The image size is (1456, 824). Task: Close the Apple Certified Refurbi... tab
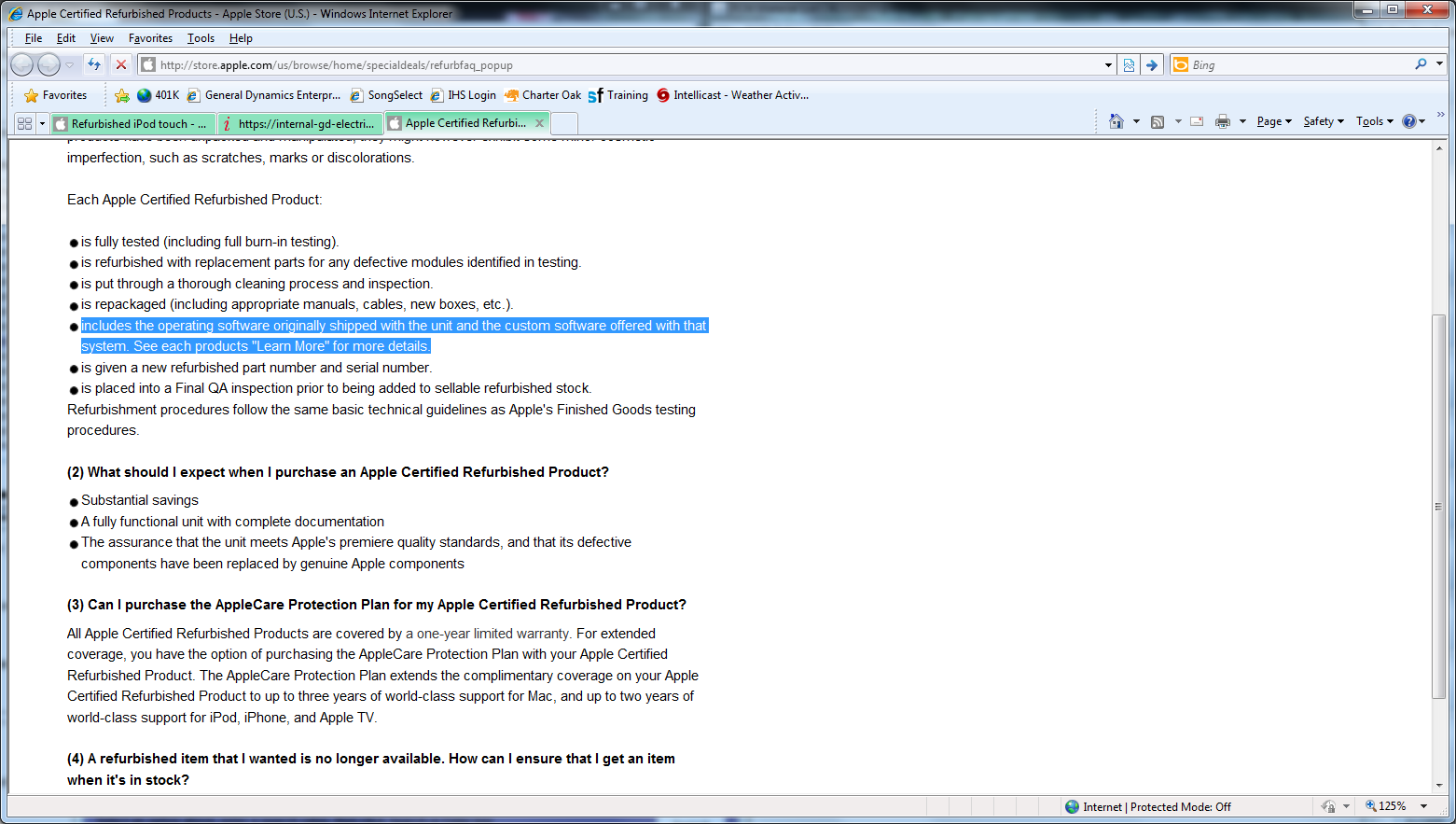point(539,123)
